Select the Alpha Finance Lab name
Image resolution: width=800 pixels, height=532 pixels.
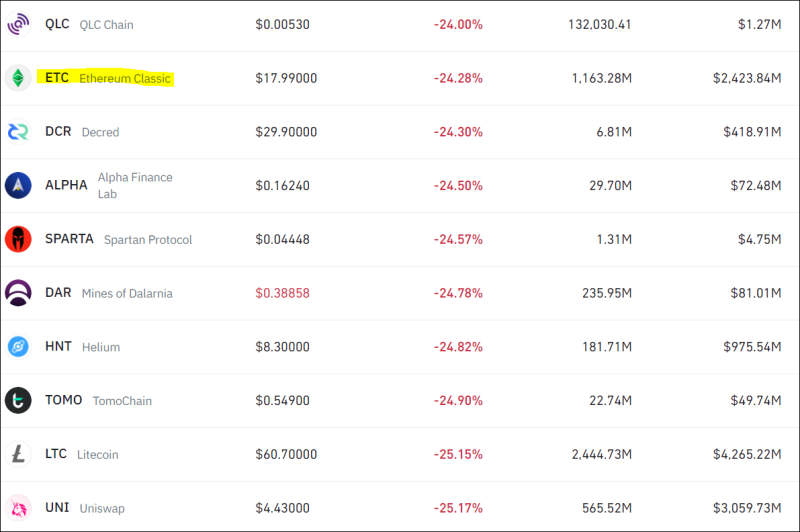click(135, 186)
